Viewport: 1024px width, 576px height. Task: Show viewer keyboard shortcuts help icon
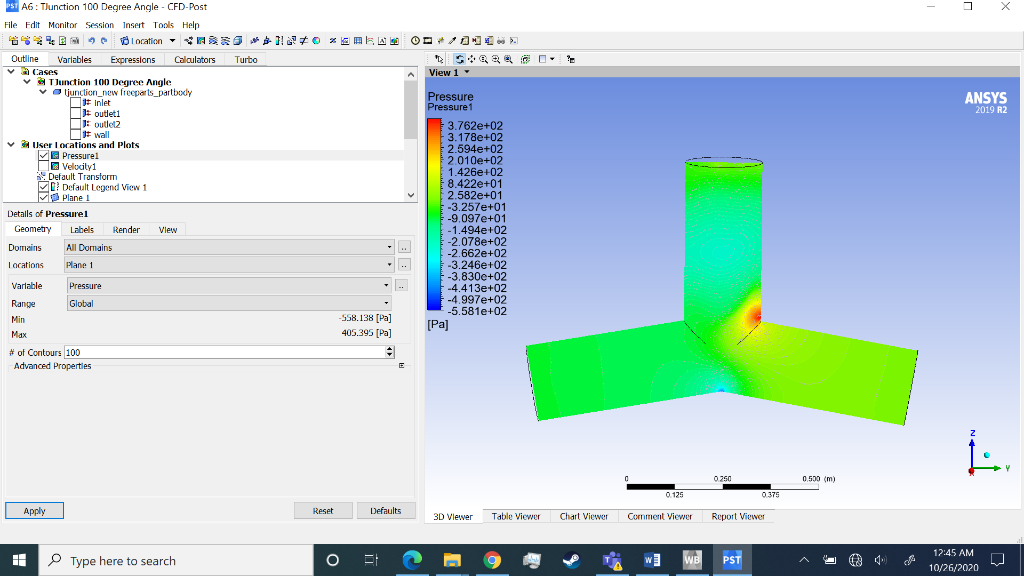click(570, 59)
